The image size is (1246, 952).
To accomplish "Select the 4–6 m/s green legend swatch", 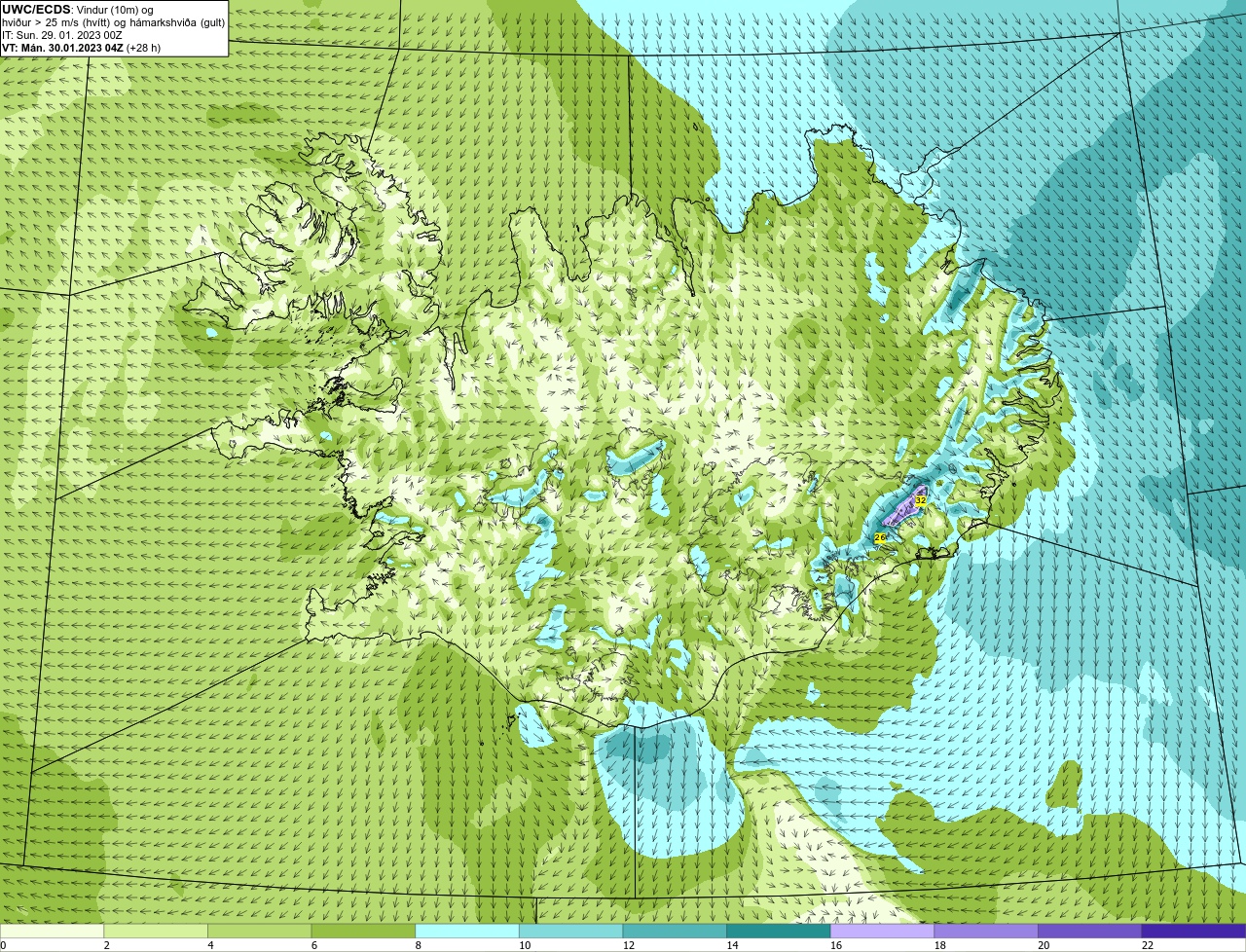I will (x=260, y=931).
